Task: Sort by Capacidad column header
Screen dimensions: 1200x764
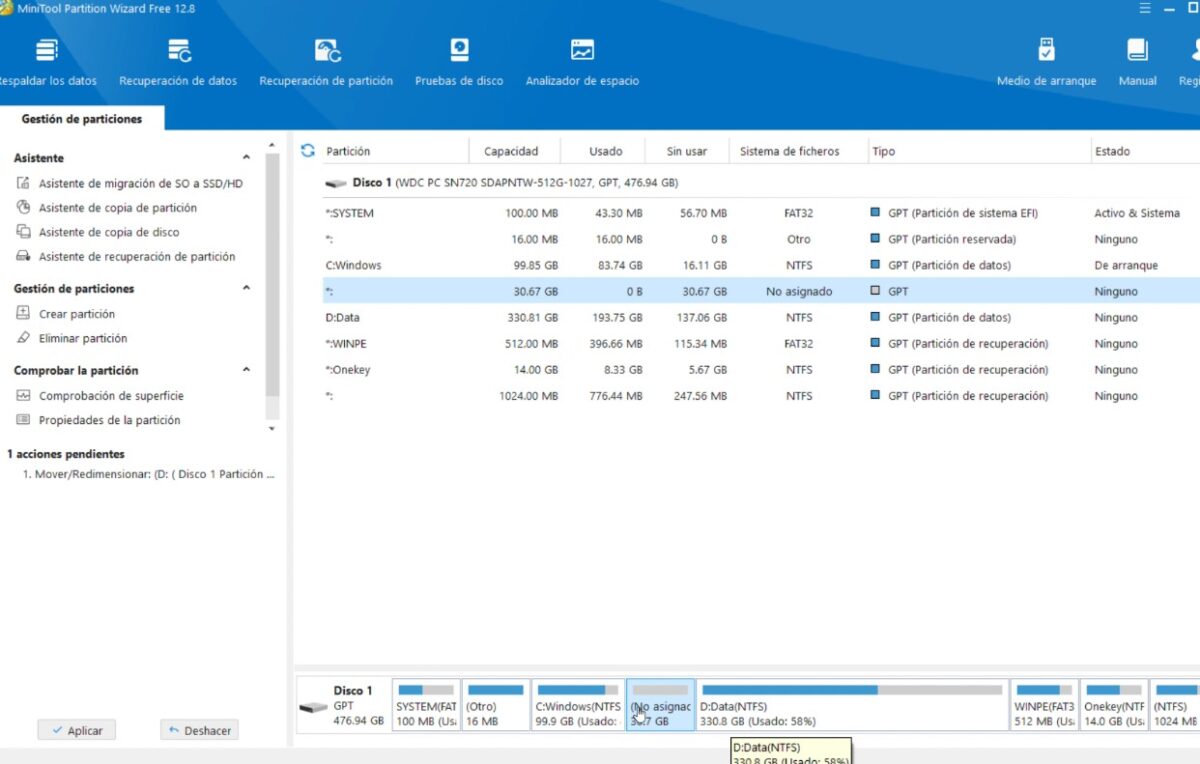Action: click(x=511, y=151)
